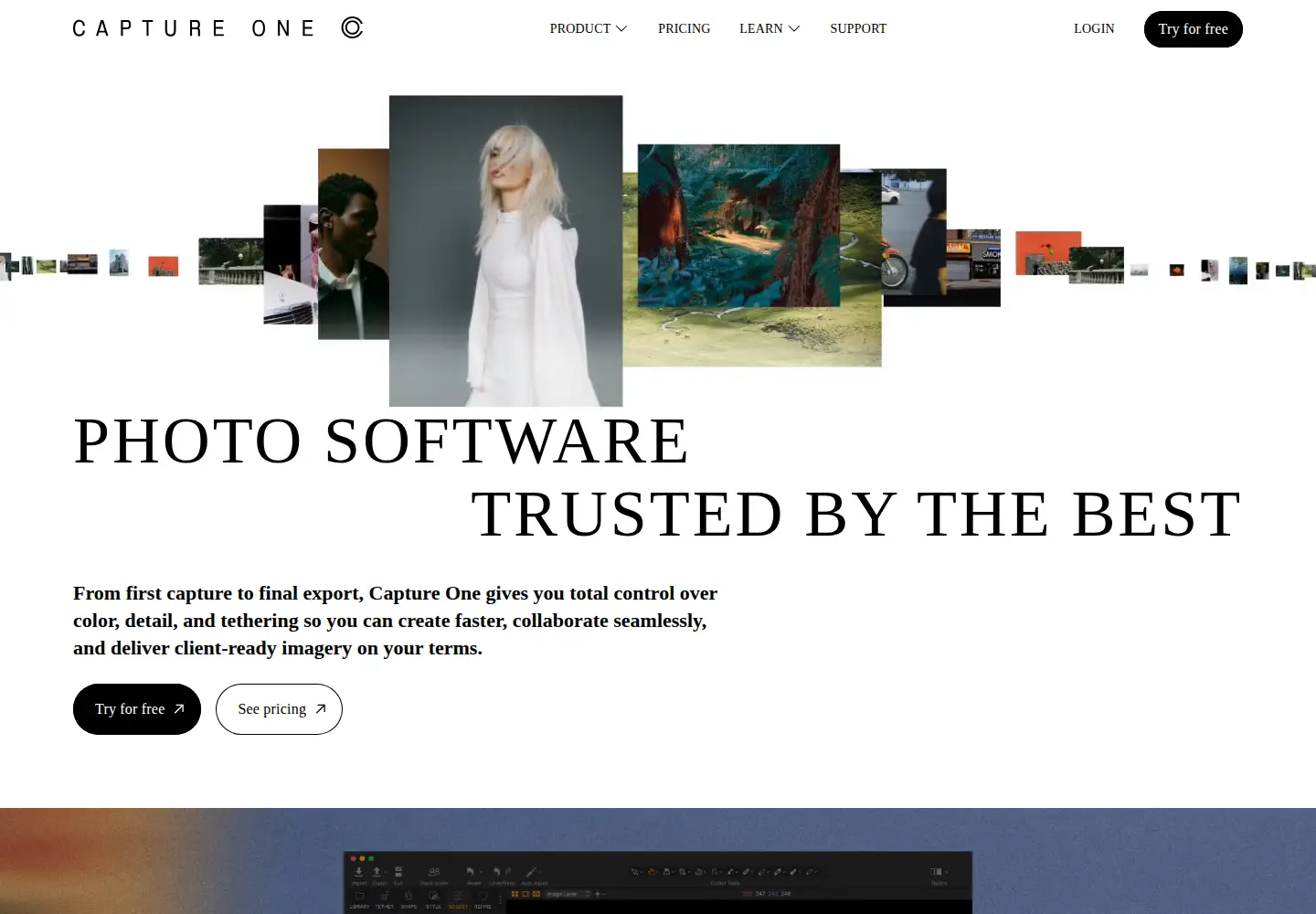The height and width of the screenshot is (914, 1316).
Task: Open the teal forest path photo
Action: point(738,225)
